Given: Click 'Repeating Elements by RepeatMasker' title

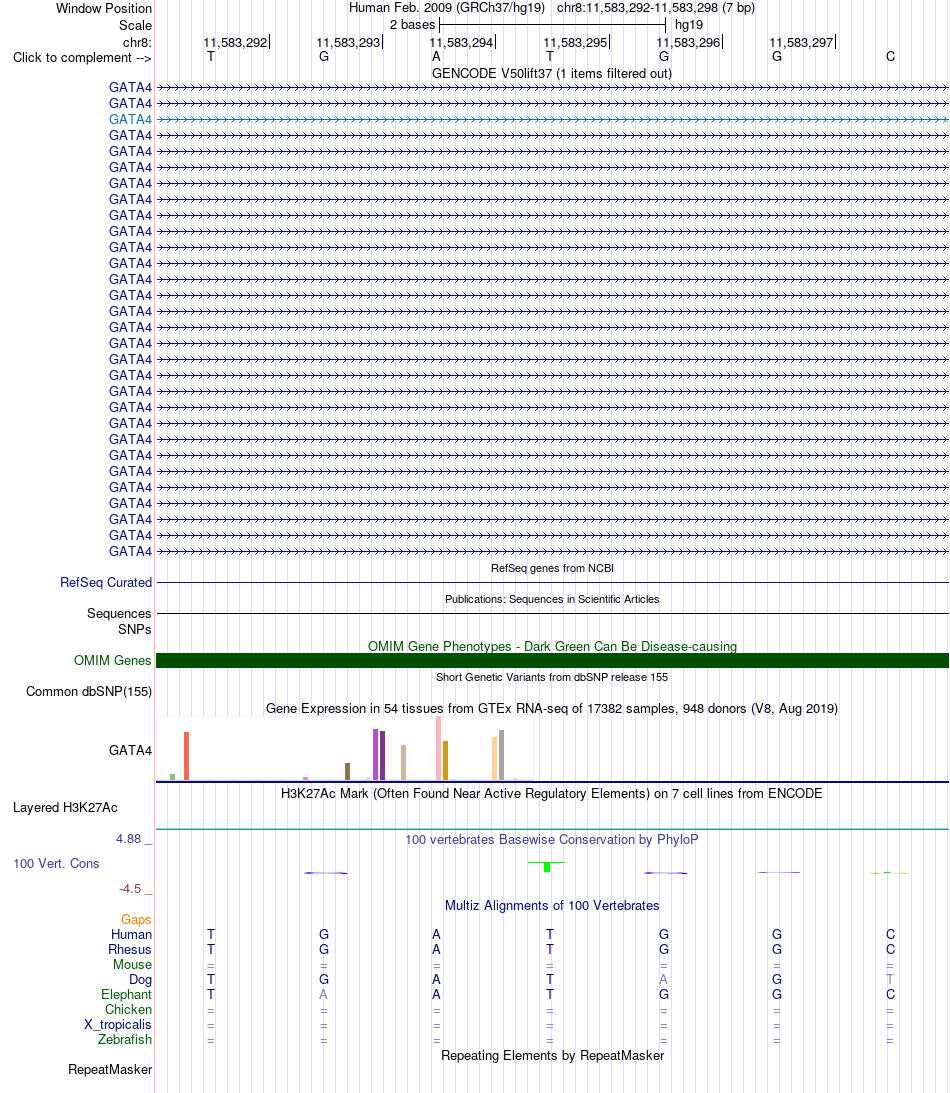Looking at the screenshot, I should click(552, 1055).
